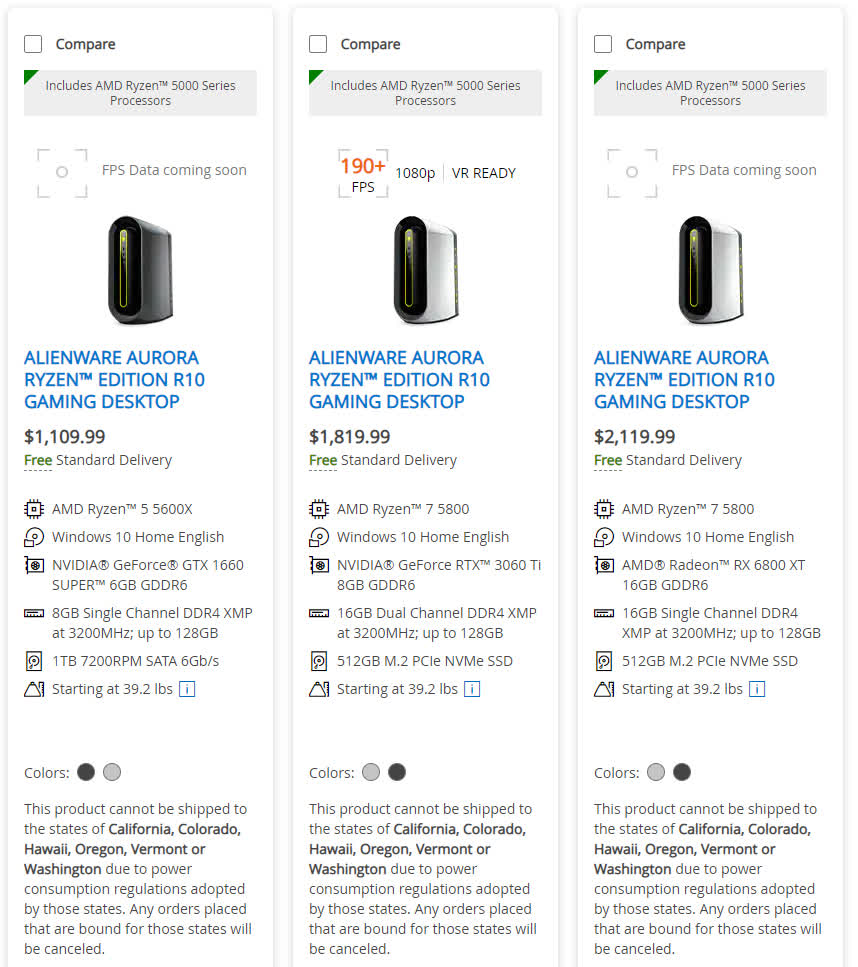Click 190+ FPS badge on middle desktop
The width and height of the screenshot is (858, 967).
coord(362,173)
